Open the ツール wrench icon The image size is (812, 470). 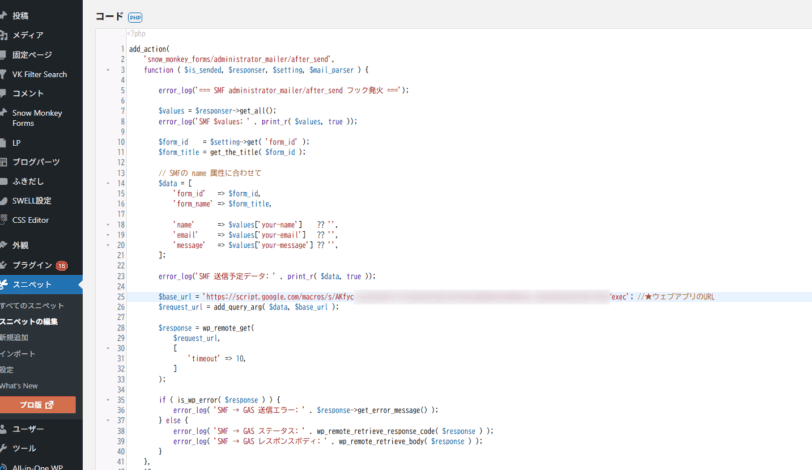pyautogui.click(x=3, y=448)
